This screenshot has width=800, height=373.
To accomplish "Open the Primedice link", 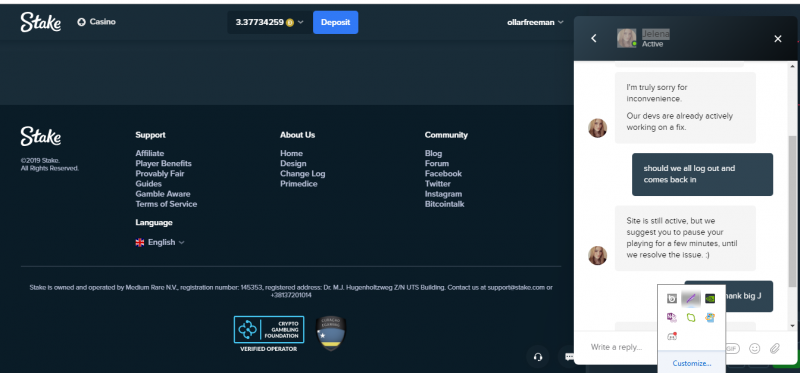I will point(298,184).
